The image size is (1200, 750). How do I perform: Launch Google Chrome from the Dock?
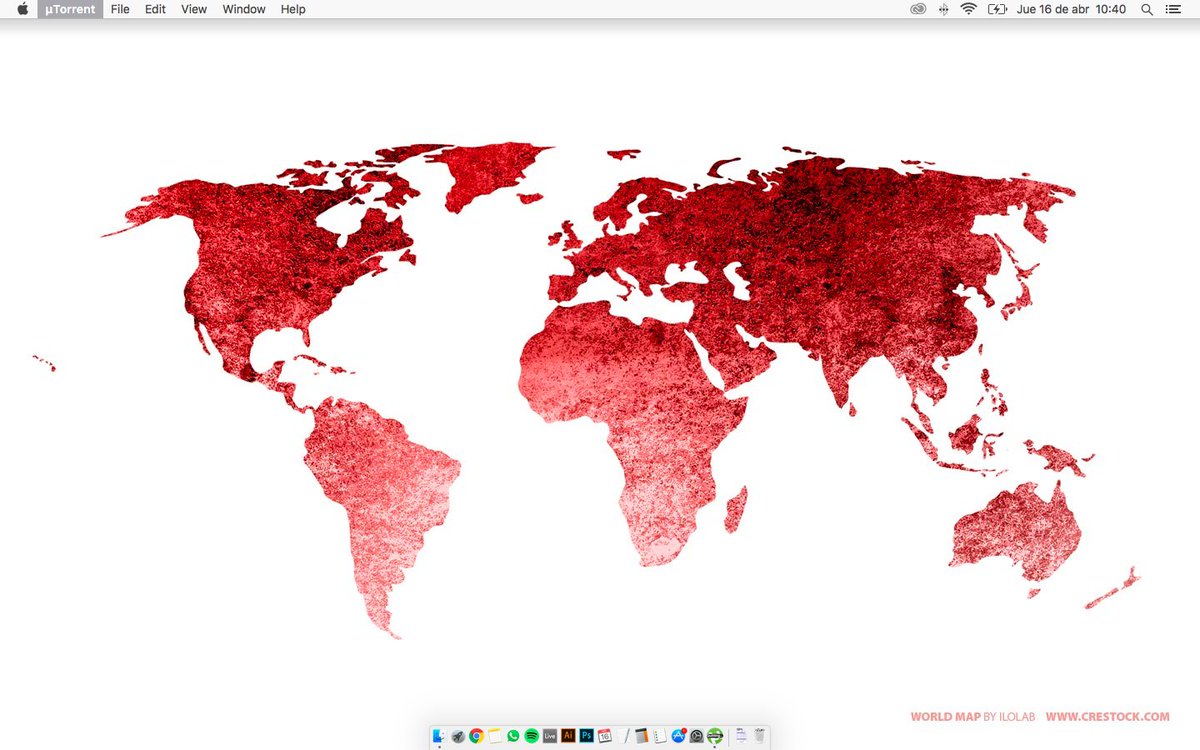[x=476, y=736]
